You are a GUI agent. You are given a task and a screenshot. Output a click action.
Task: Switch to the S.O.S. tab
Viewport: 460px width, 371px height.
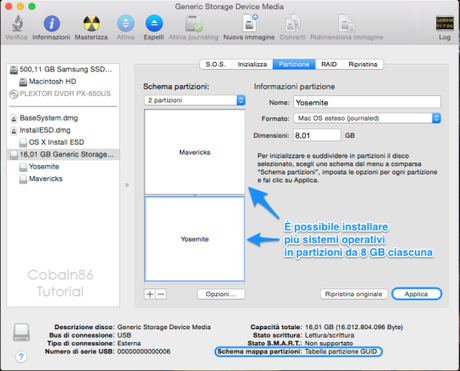click(x=216, y=64)
